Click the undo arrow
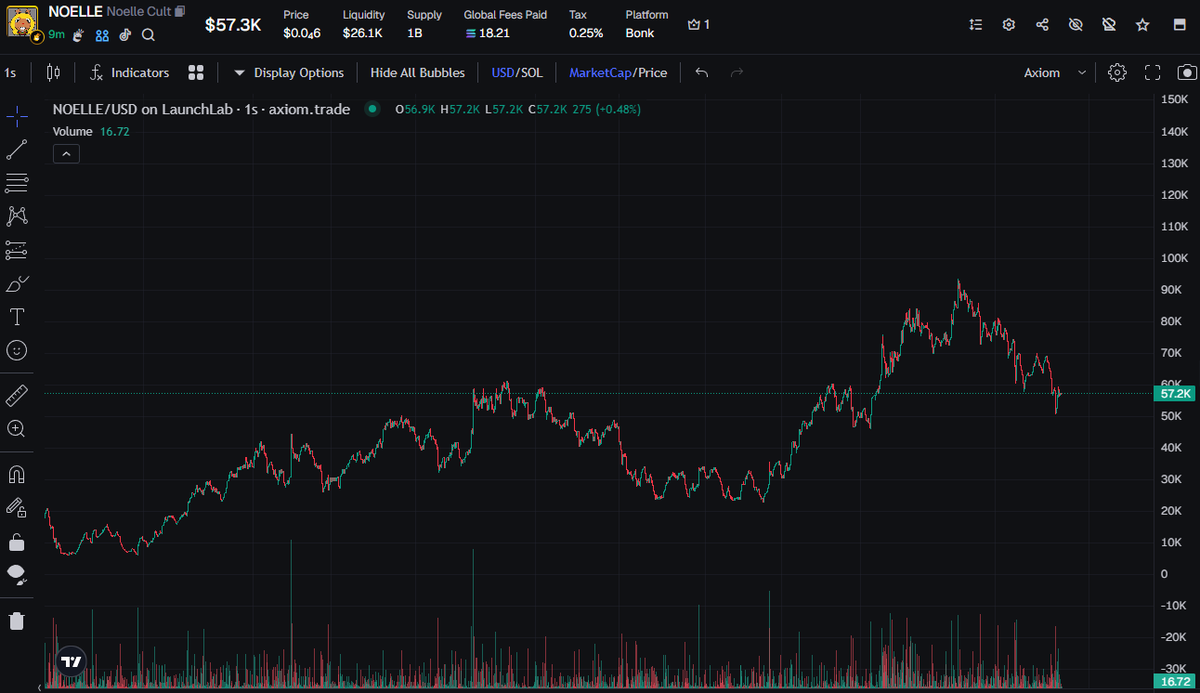Viewport: 1200px width, 693px height. click(702, 73)
